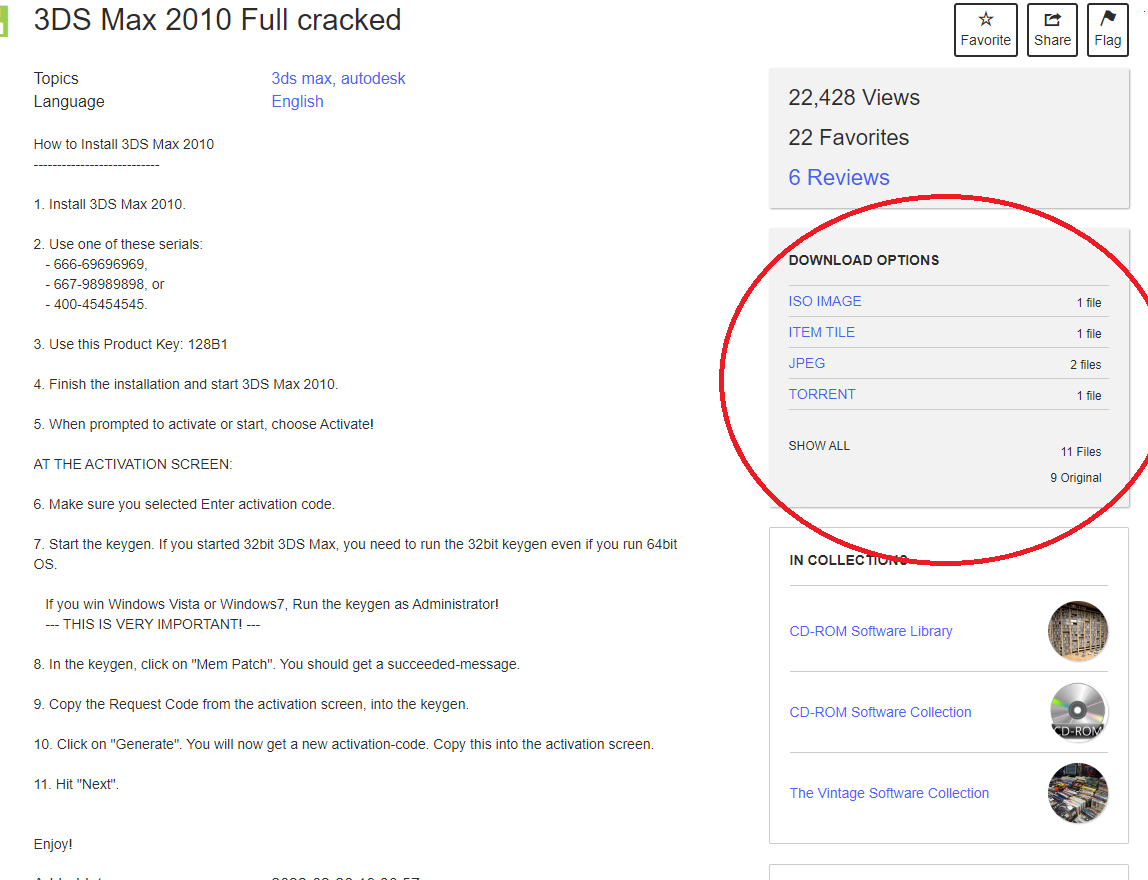Click the English language link
Screen dimensions: 1148x880
pos(297,101)
